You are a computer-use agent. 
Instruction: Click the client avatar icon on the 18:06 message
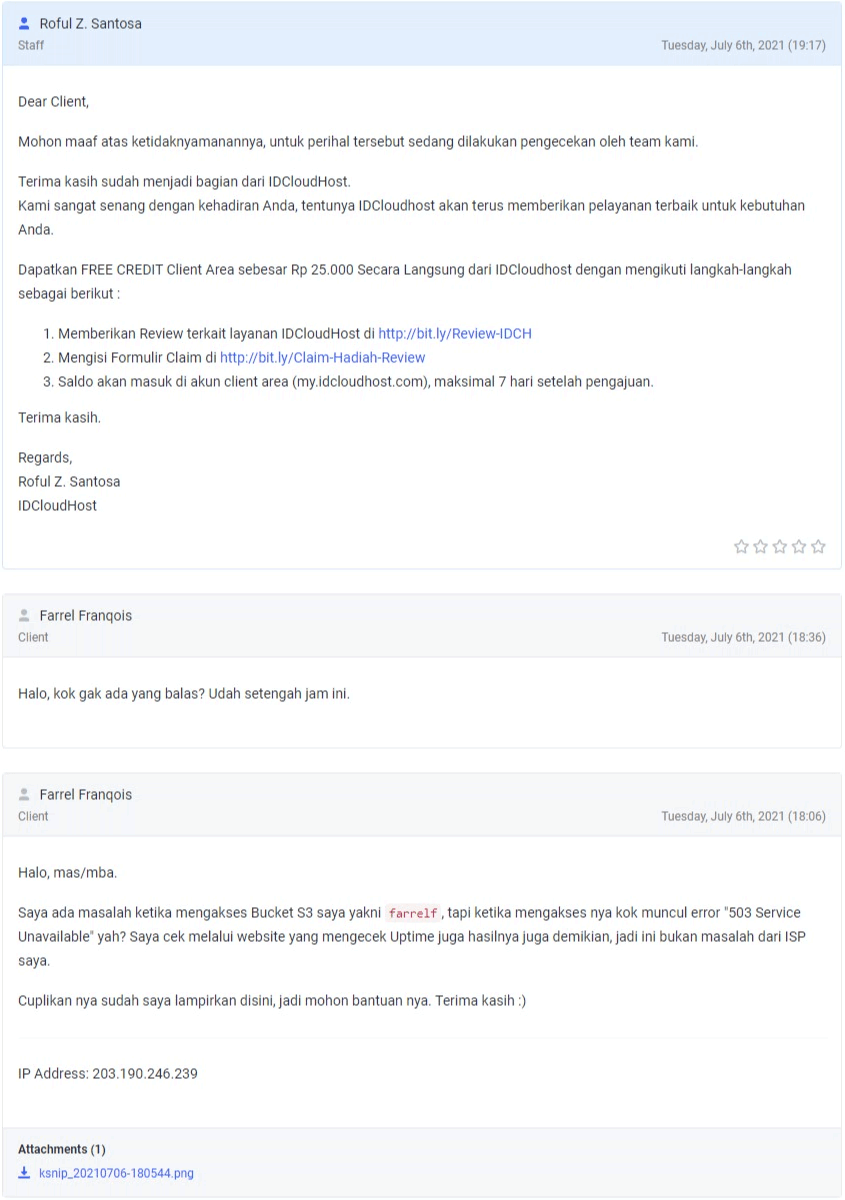point(25,794)
